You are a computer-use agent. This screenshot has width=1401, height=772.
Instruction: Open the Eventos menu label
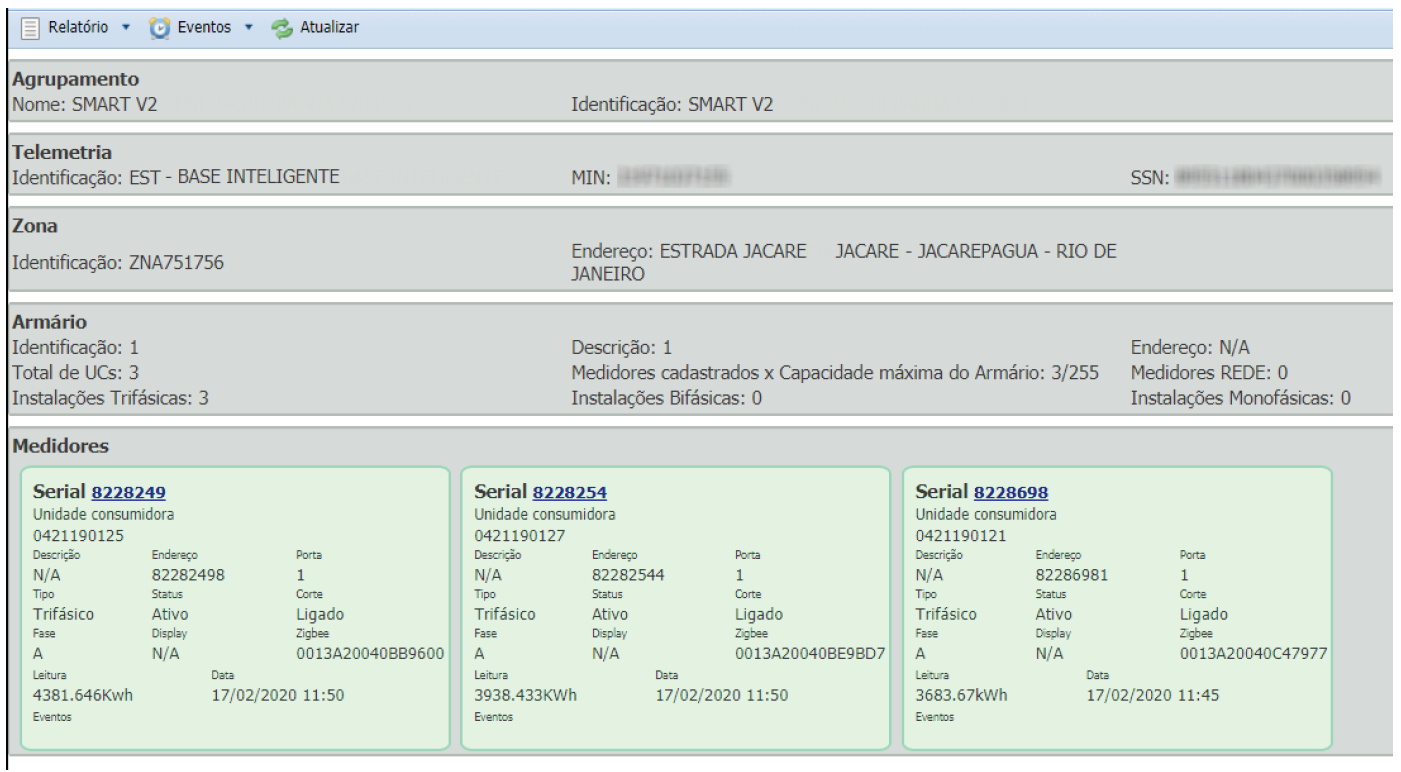[x=204, y=28]
